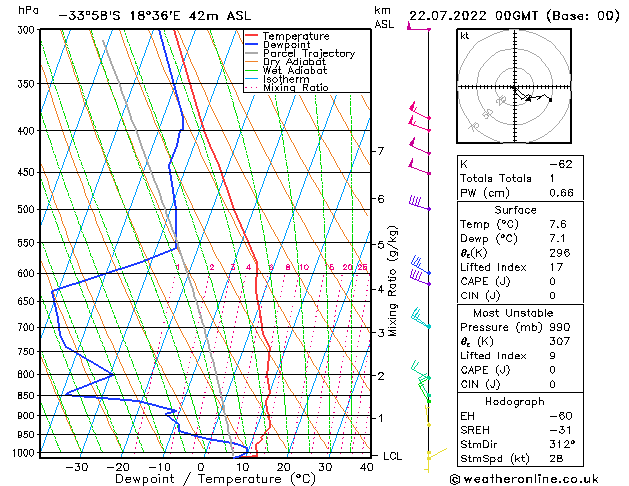Select the Most Unstable Lifted Index value 9

point(552,356)
